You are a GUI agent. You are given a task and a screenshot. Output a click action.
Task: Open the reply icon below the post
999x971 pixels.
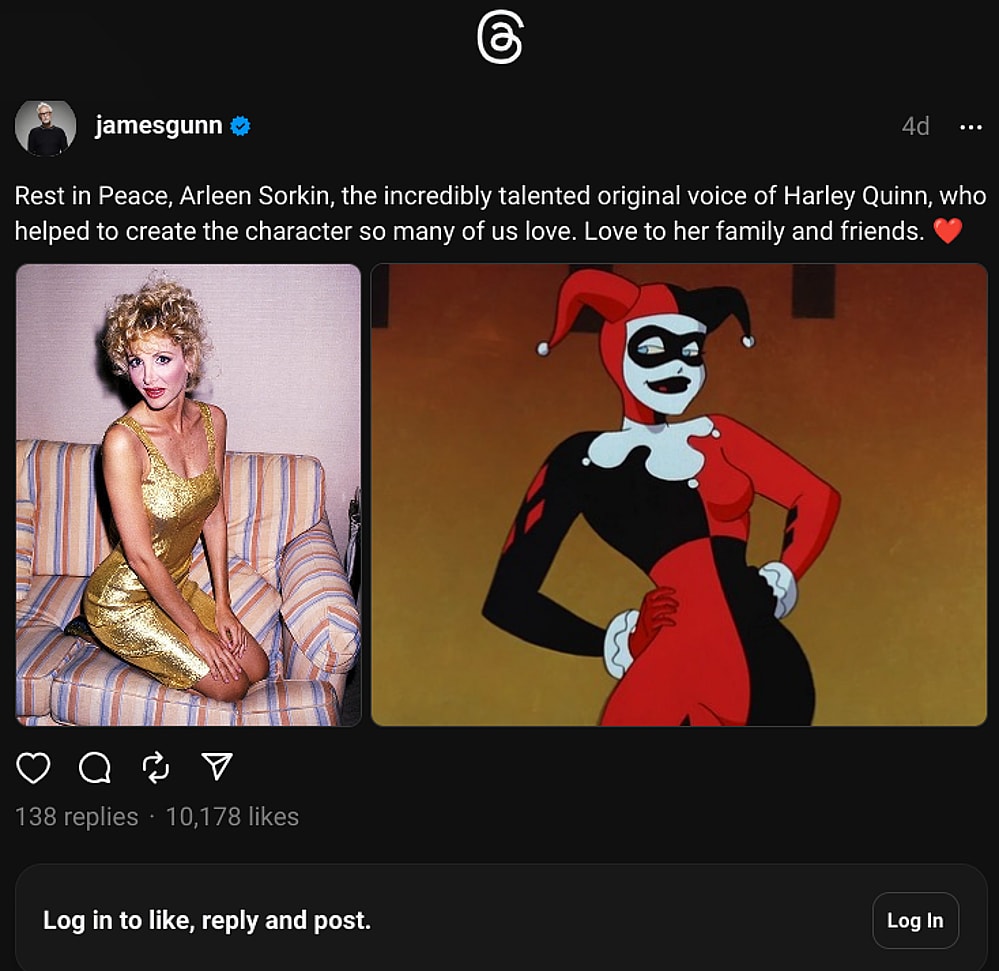coord(94,767)
